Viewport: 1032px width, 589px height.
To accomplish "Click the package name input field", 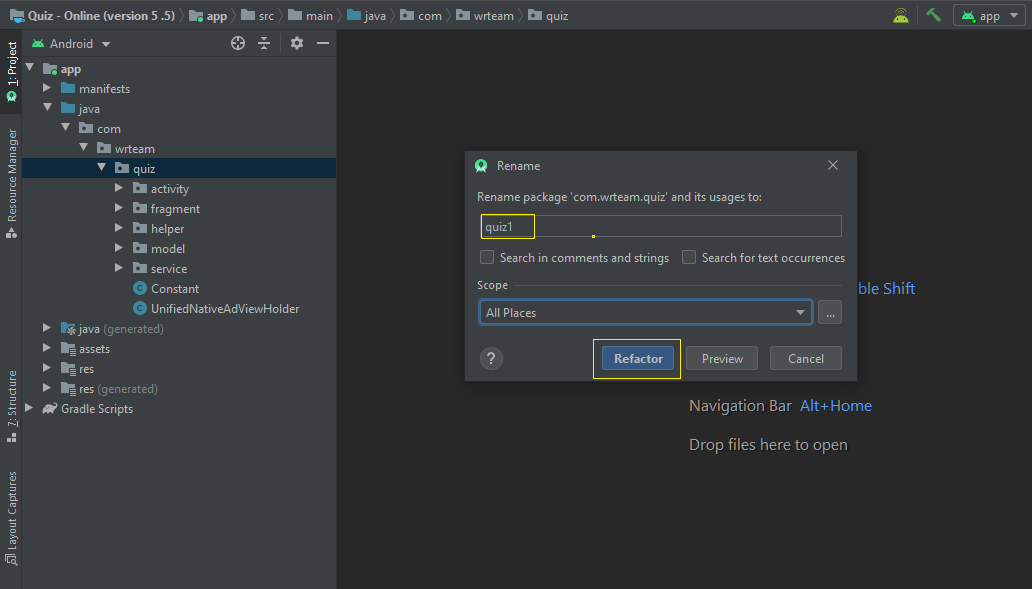I will [661, 226].
